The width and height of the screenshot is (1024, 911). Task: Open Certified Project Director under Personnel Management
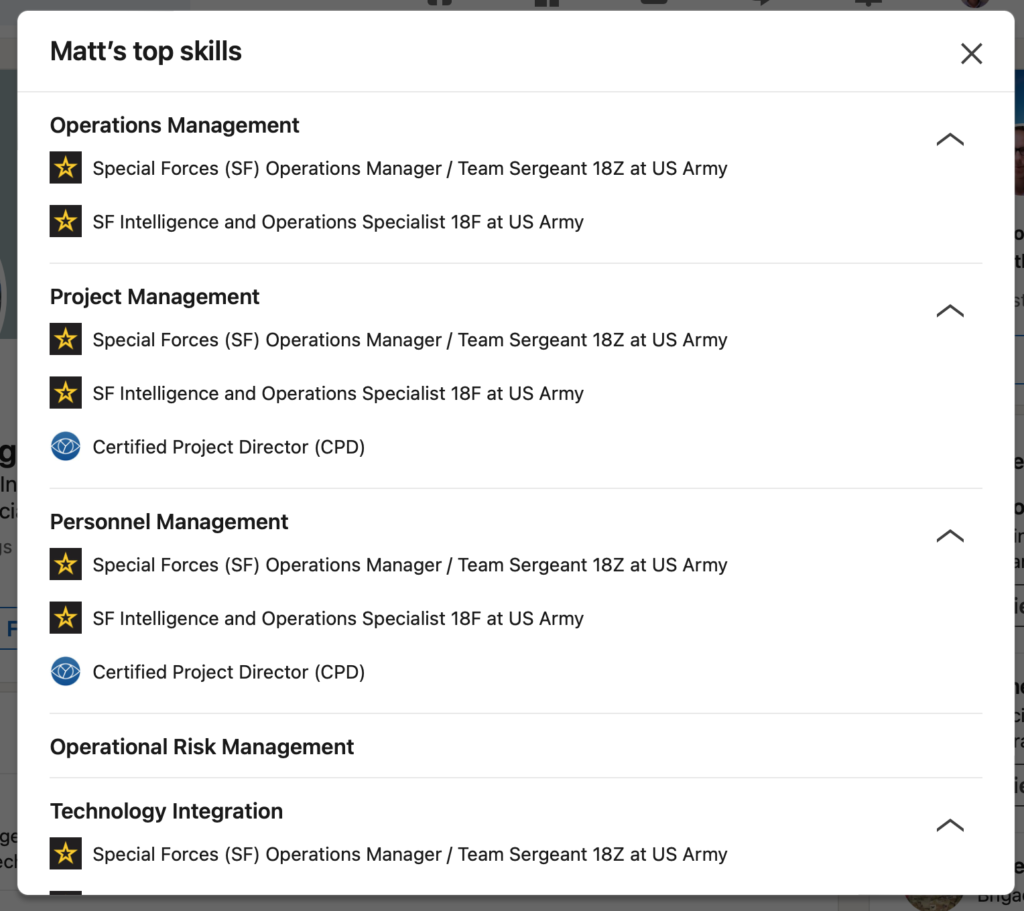click(229, 672)
